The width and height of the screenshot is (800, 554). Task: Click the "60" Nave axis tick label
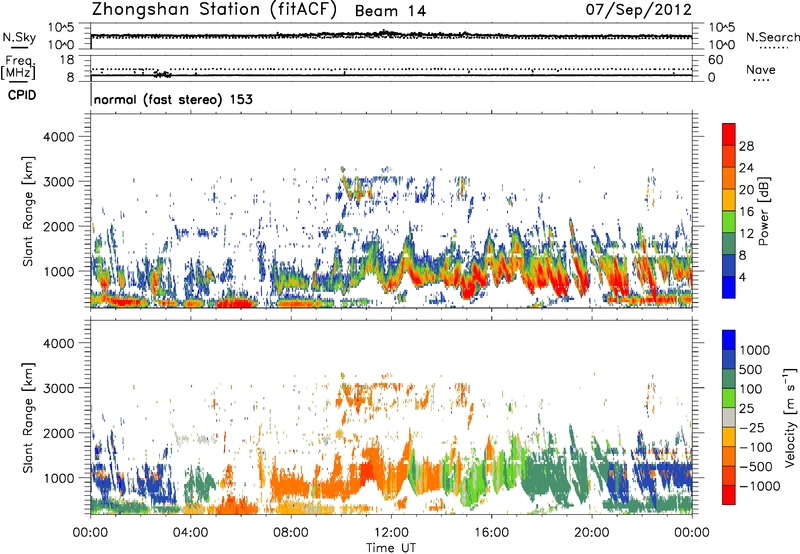click(715, 60)
